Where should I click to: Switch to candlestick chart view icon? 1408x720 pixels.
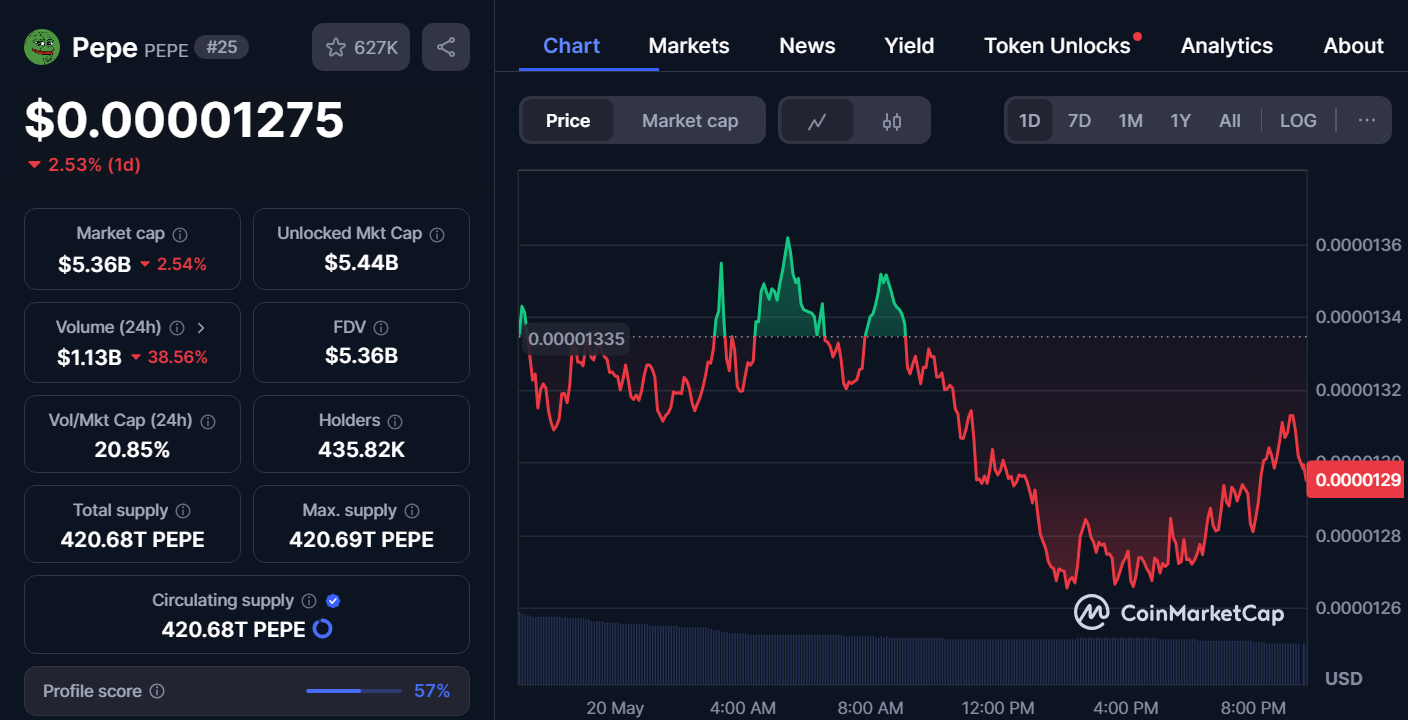[892, 121]
